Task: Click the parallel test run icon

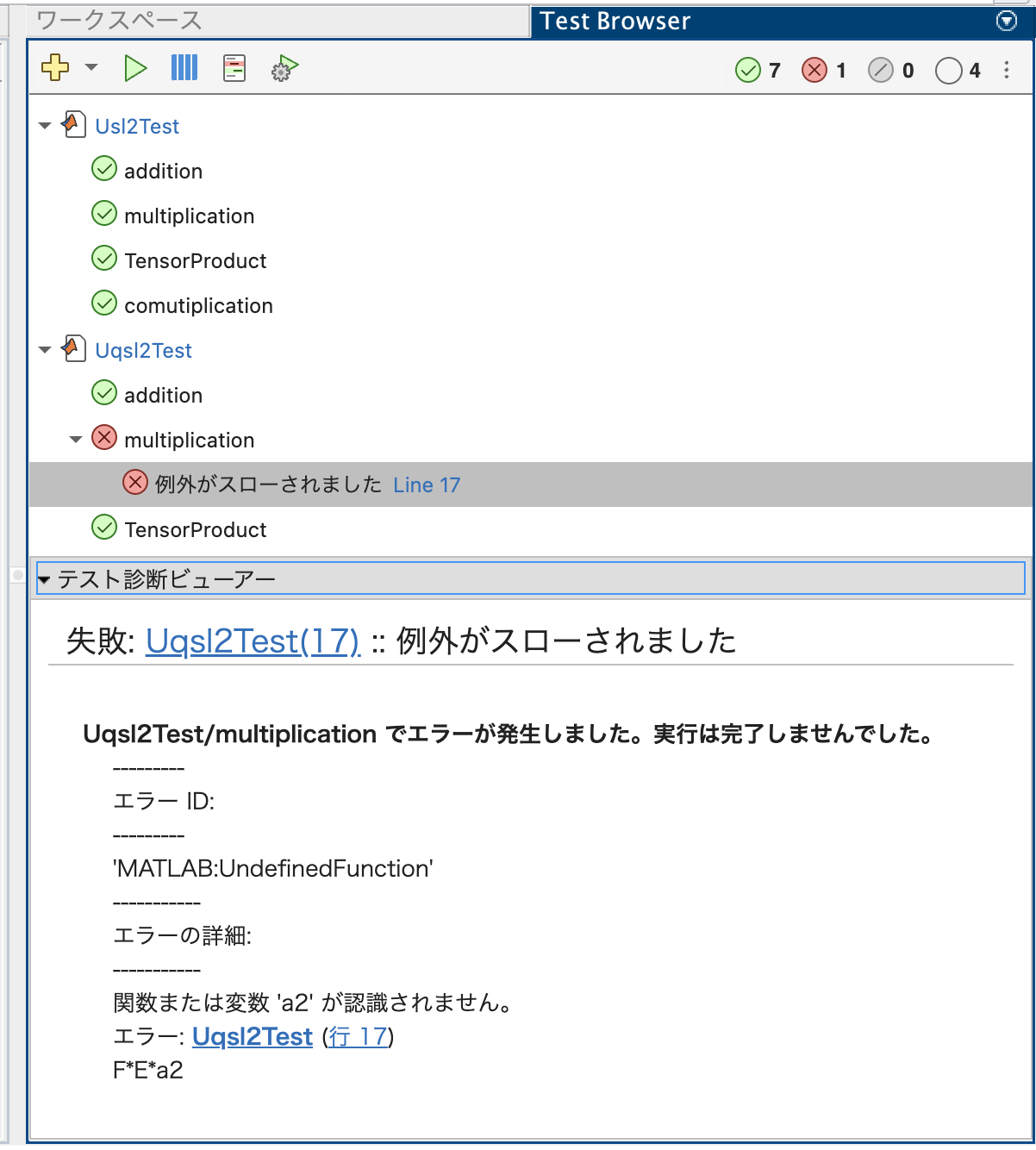Action: (x=184, y=67)
